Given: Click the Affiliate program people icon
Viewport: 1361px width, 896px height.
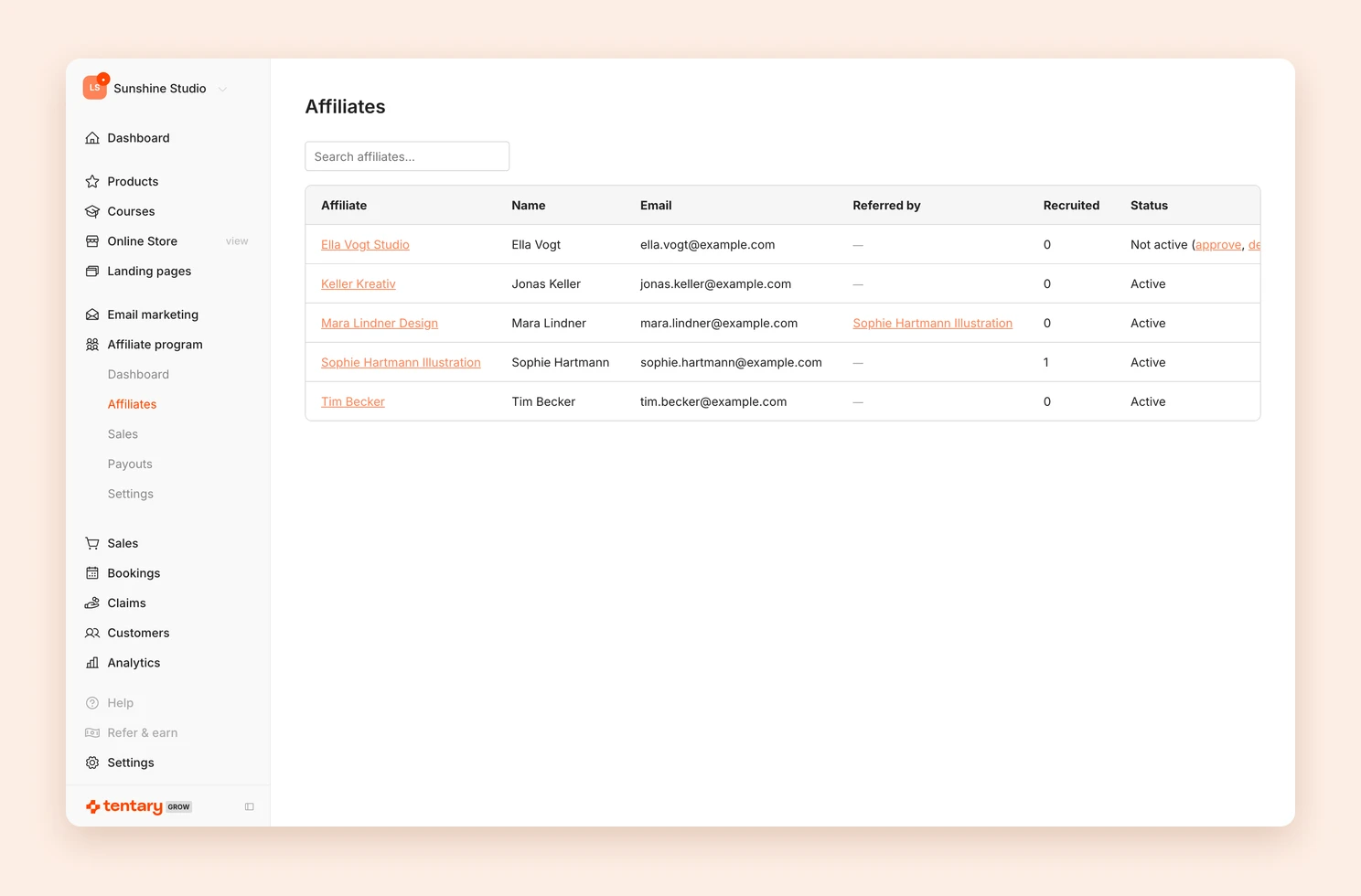Looking at the screenshot, I should tap(92, 345).
